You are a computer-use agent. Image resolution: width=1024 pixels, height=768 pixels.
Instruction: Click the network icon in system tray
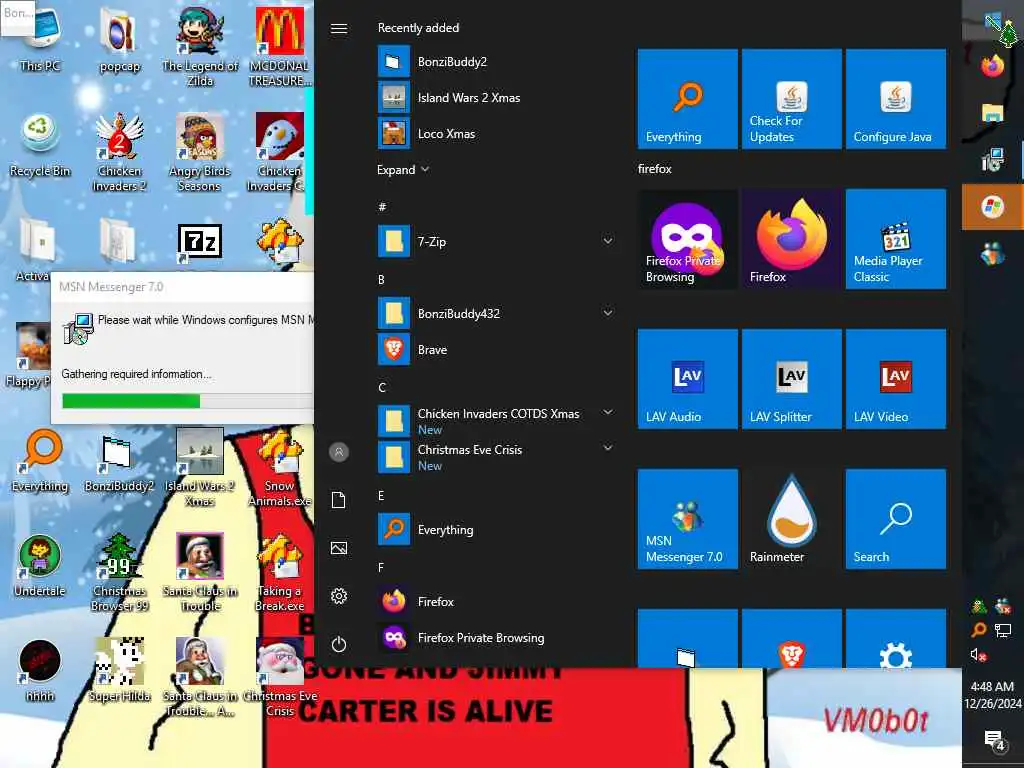tap(1002, 630)
